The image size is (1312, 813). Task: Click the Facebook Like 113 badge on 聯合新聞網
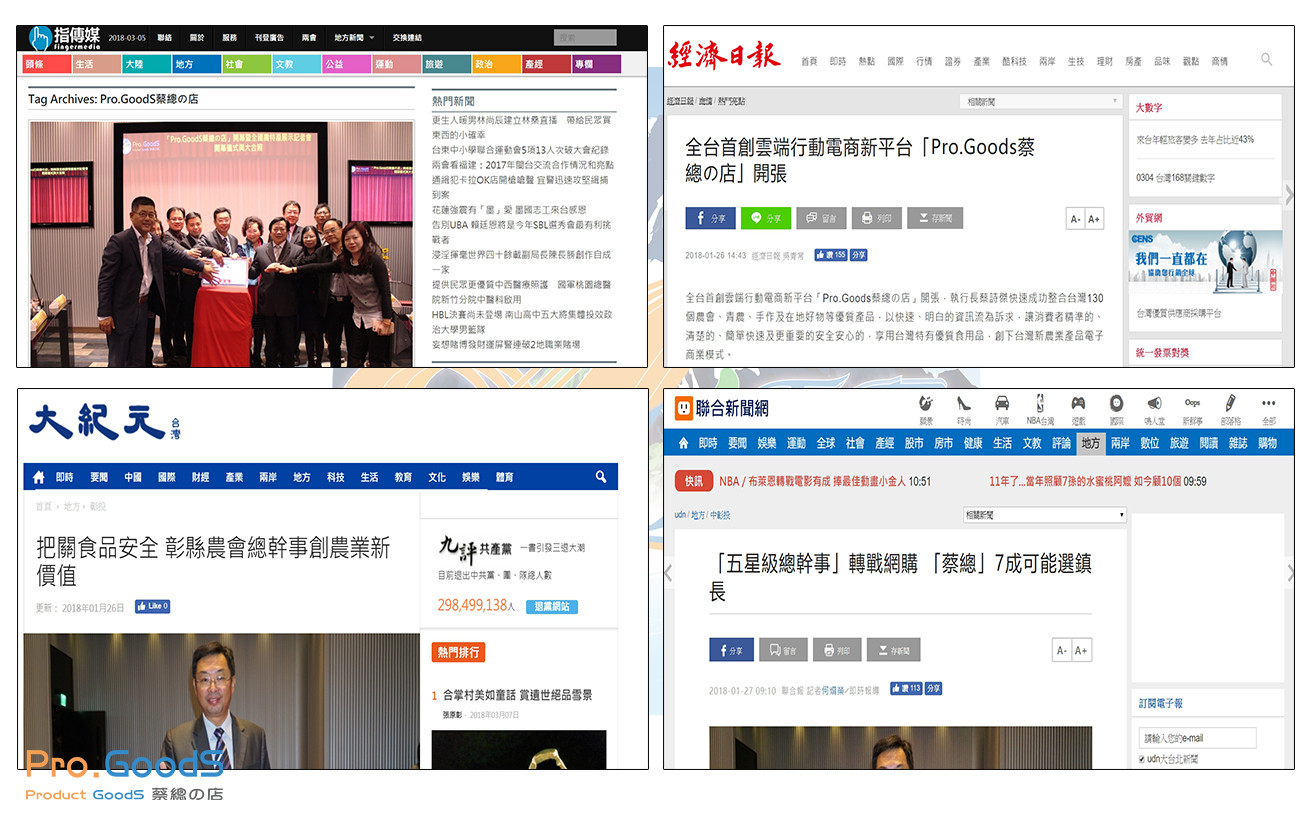pyautogui.click(x=906, y=689)
